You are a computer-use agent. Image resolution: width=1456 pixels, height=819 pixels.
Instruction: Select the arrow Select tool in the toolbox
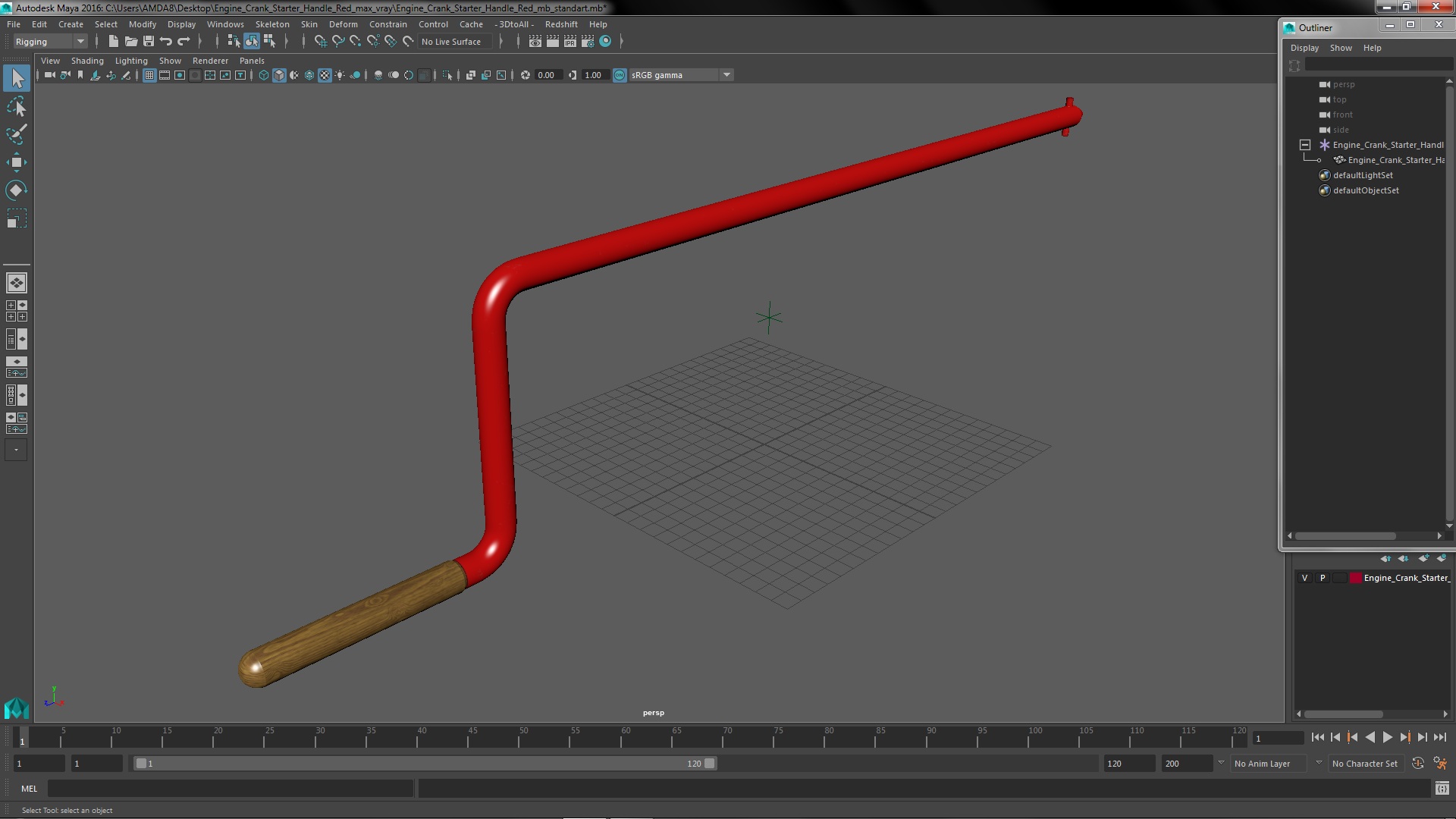tap(17, 78)
